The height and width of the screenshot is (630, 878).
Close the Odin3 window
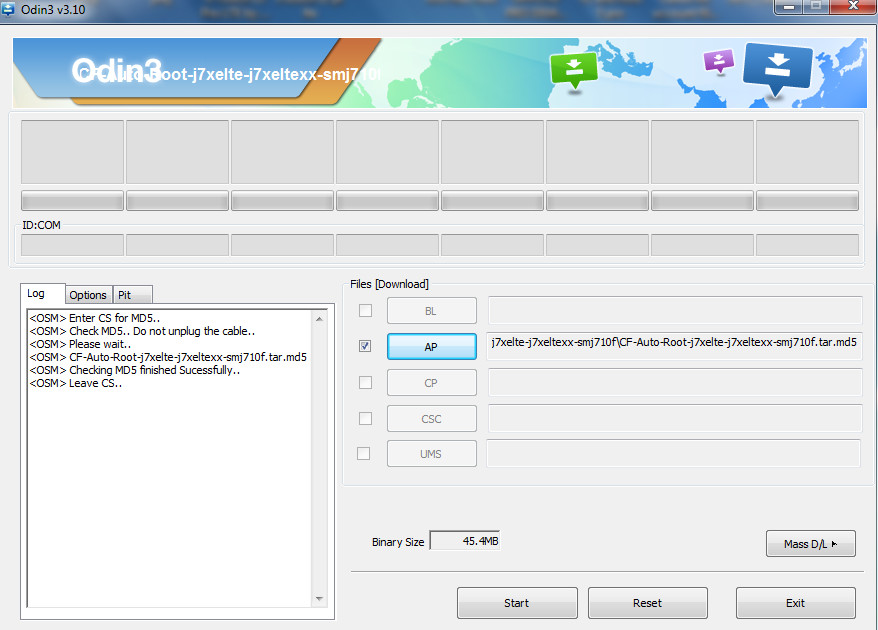point(853,6)
